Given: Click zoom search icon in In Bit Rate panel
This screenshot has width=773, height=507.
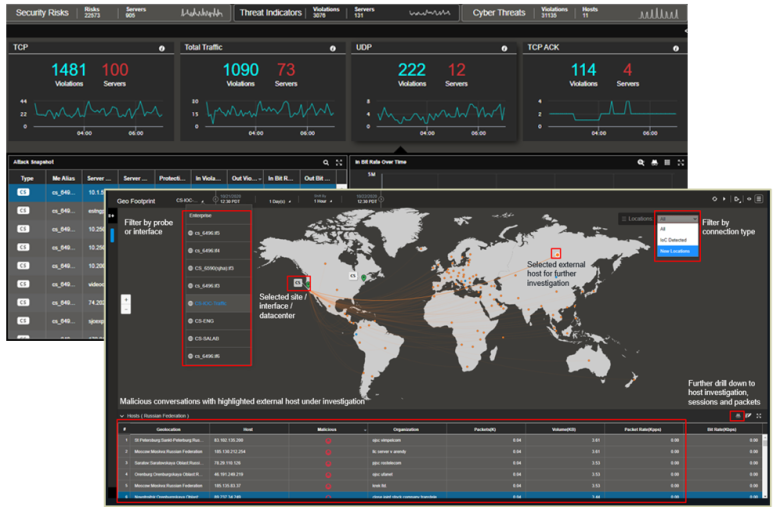Looking at the screenshot, I should [x=641, y=162].
